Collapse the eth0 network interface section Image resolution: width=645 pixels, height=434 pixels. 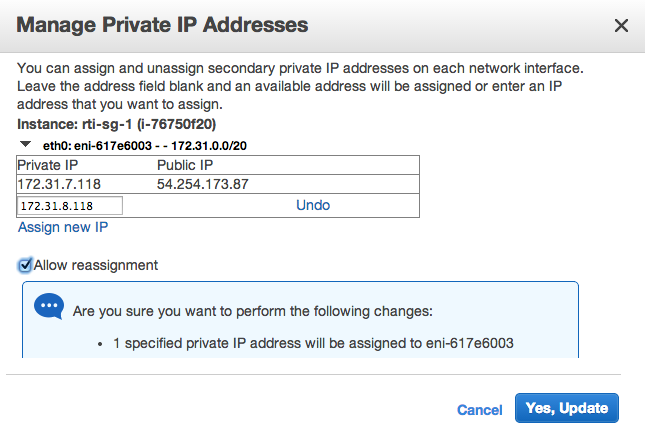(26, 144)
